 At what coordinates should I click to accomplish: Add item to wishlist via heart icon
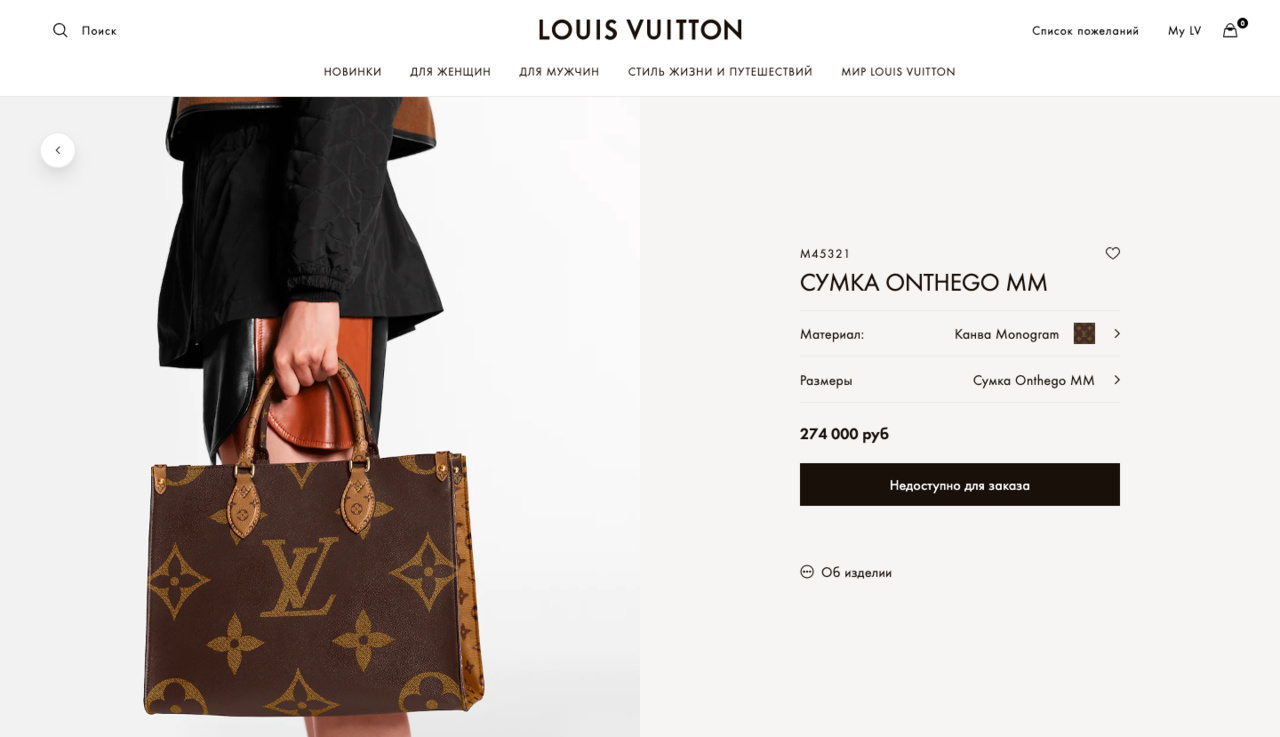1112,253
